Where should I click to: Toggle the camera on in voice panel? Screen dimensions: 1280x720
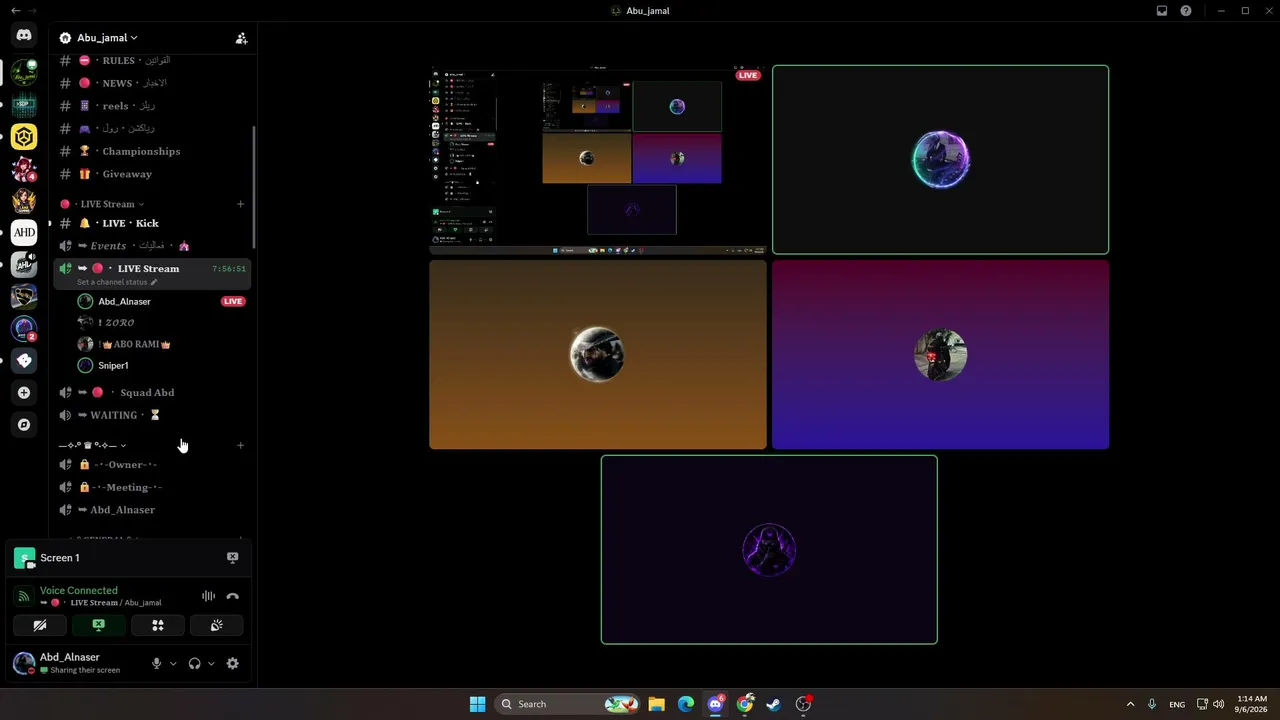point(40,625)
